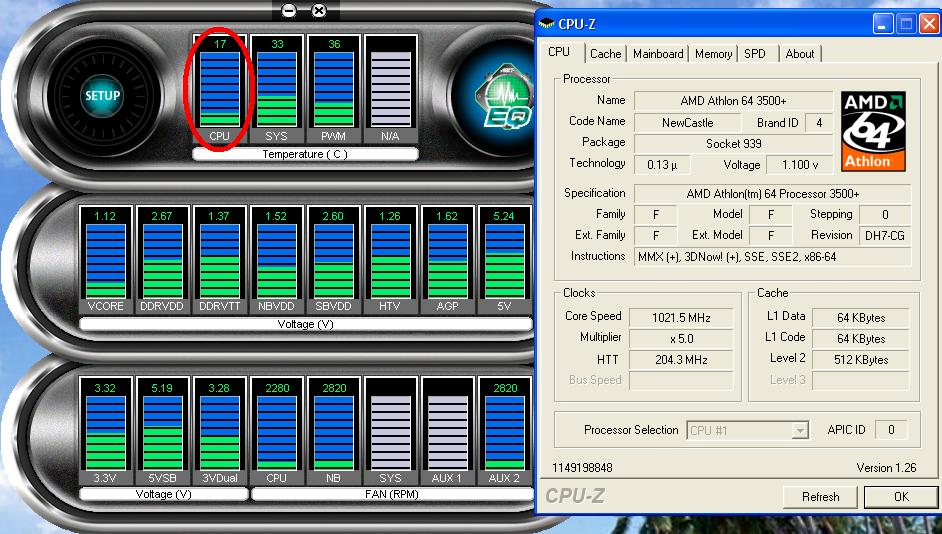Click the Refresh button in CPU-Z
Viewport: 942px width, 534px height.
point(820,497)
